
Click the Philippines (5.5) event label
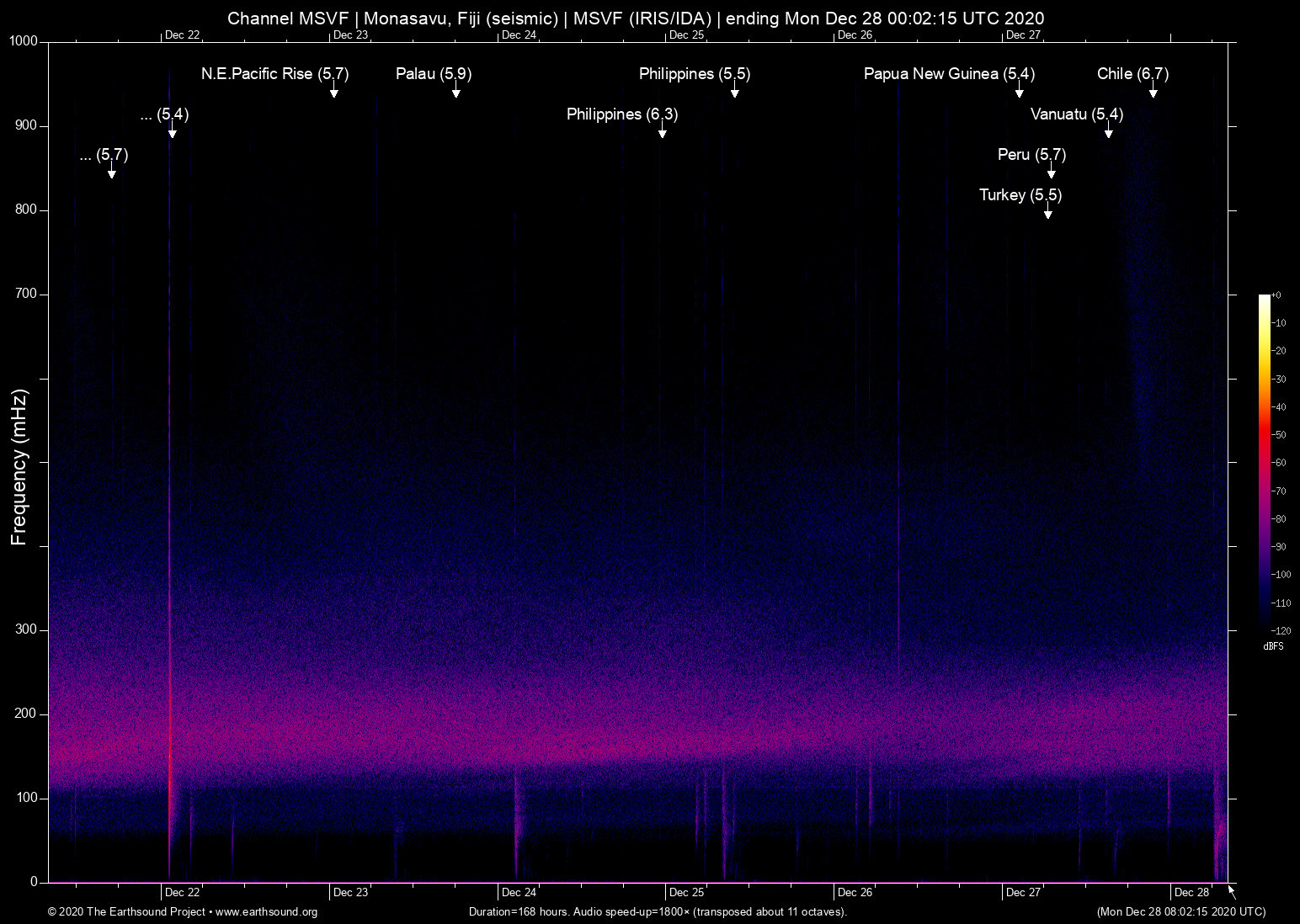click(x=694, y=74)
